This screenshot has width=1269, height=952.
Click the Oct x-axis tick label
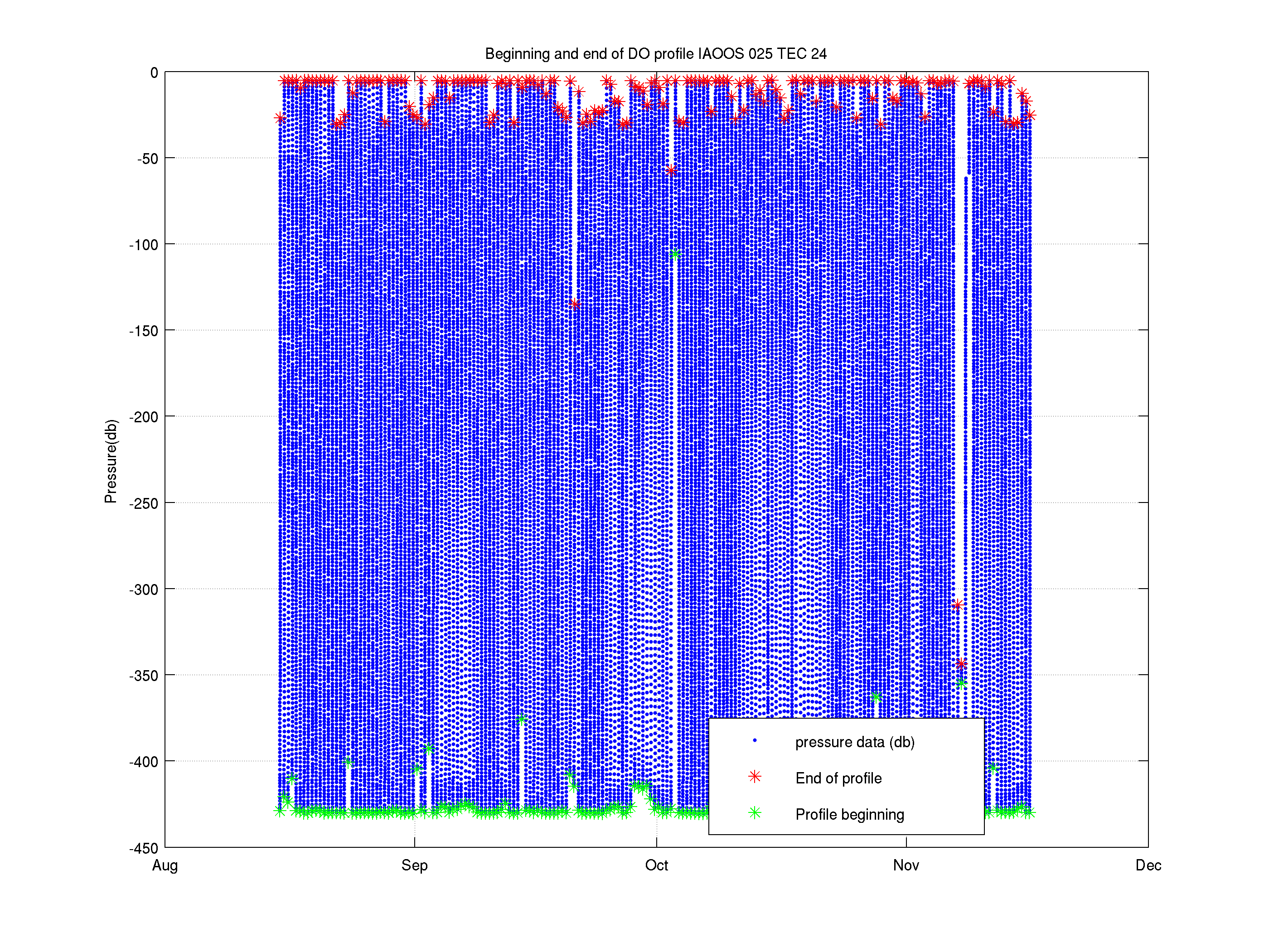(x=656, y=865)
